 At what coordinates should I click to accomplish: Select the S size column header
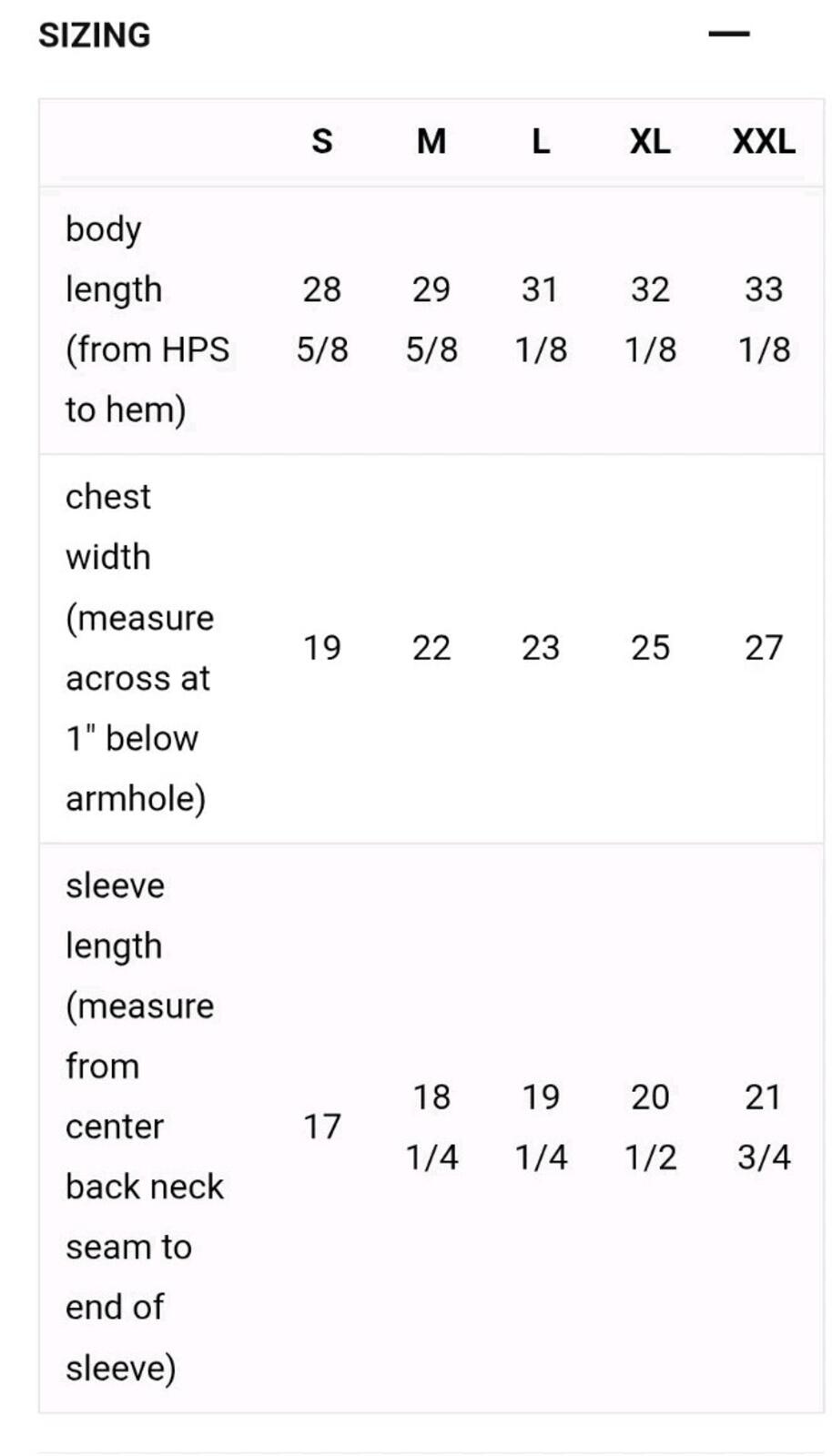pos(322,142)
